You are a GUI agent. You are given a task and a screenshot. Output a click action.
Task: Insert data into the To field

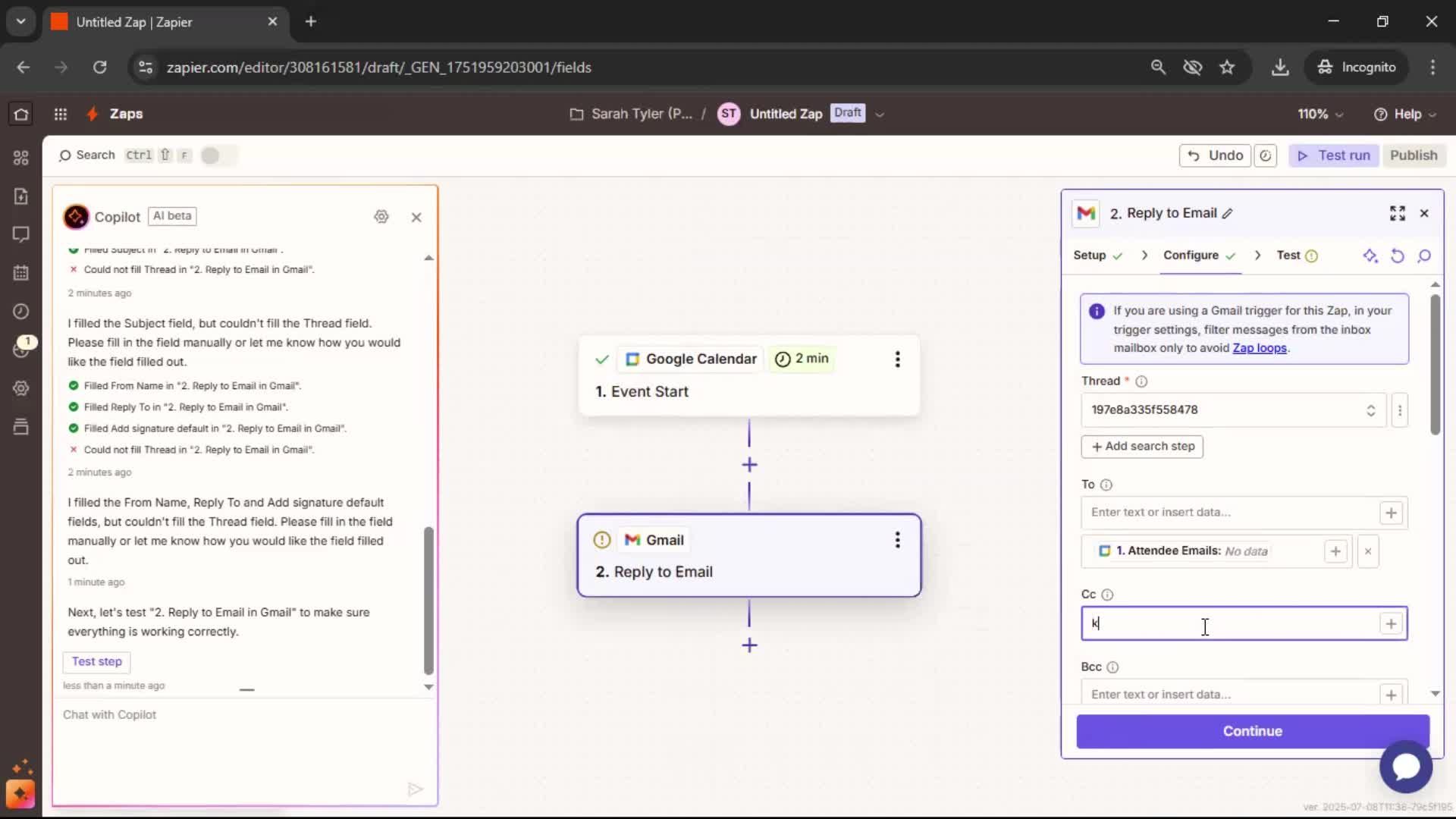(1391, 513)
